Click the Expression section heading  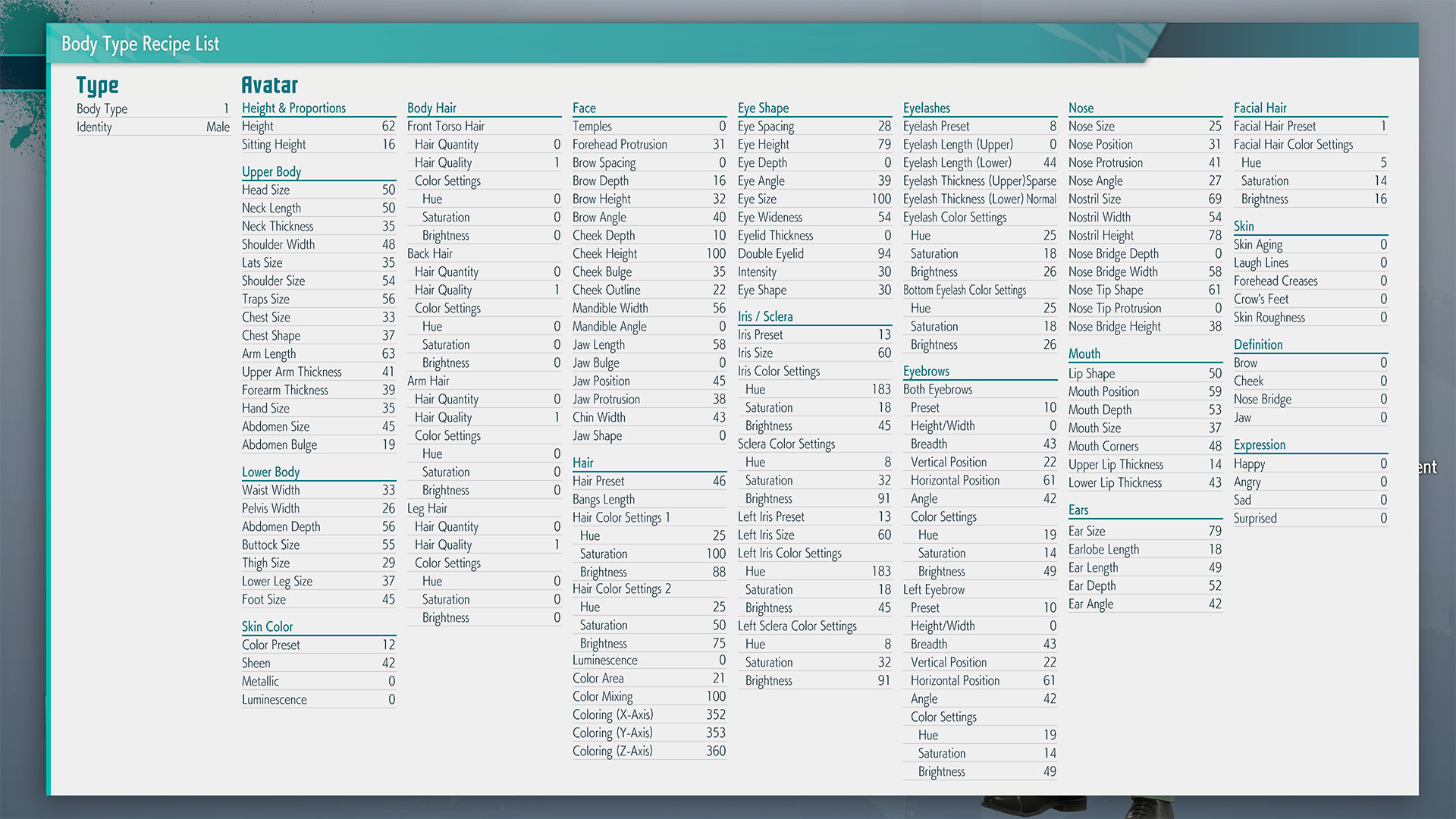pos(1259,444)
